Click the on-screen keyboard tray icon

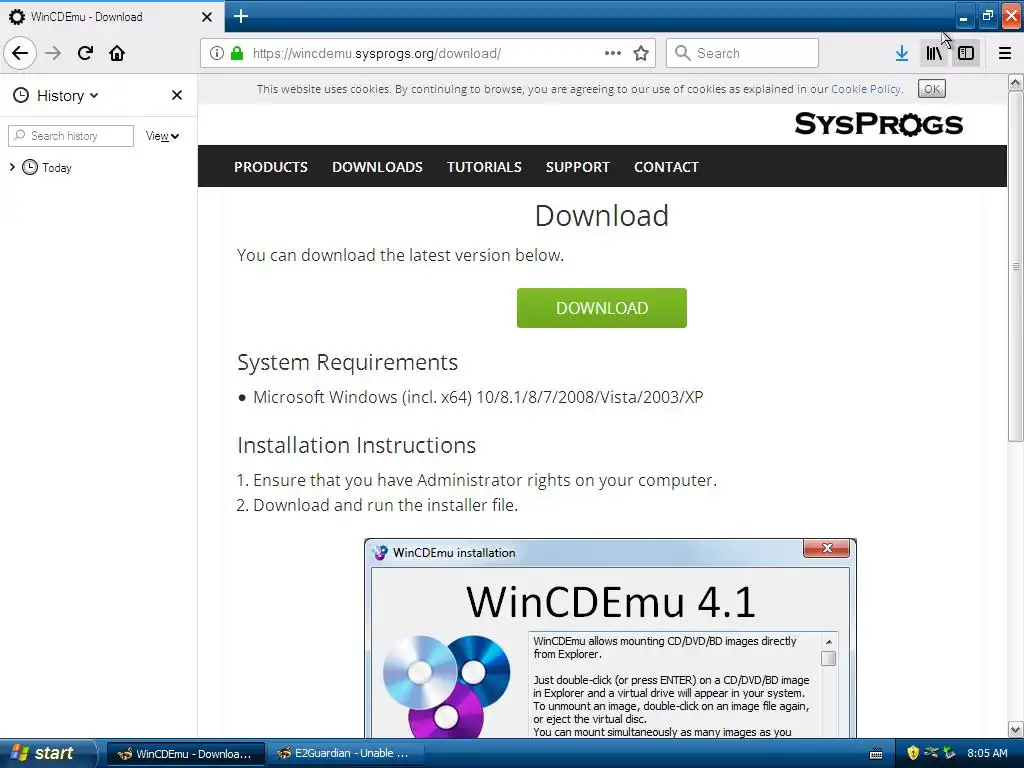[x=876, y=754]
